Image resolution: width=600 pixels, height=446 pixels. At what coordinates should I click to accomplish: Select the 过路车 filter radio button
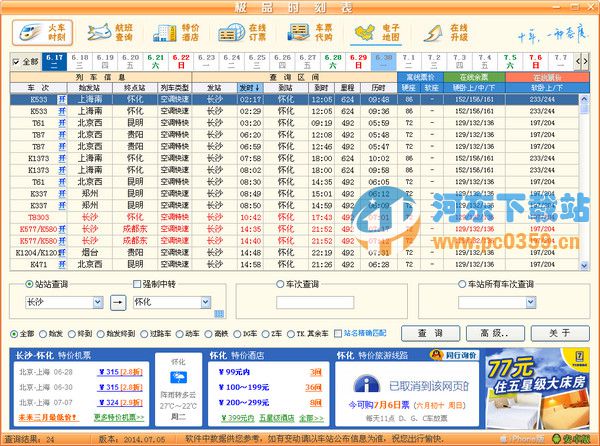[x=144, y=334]
